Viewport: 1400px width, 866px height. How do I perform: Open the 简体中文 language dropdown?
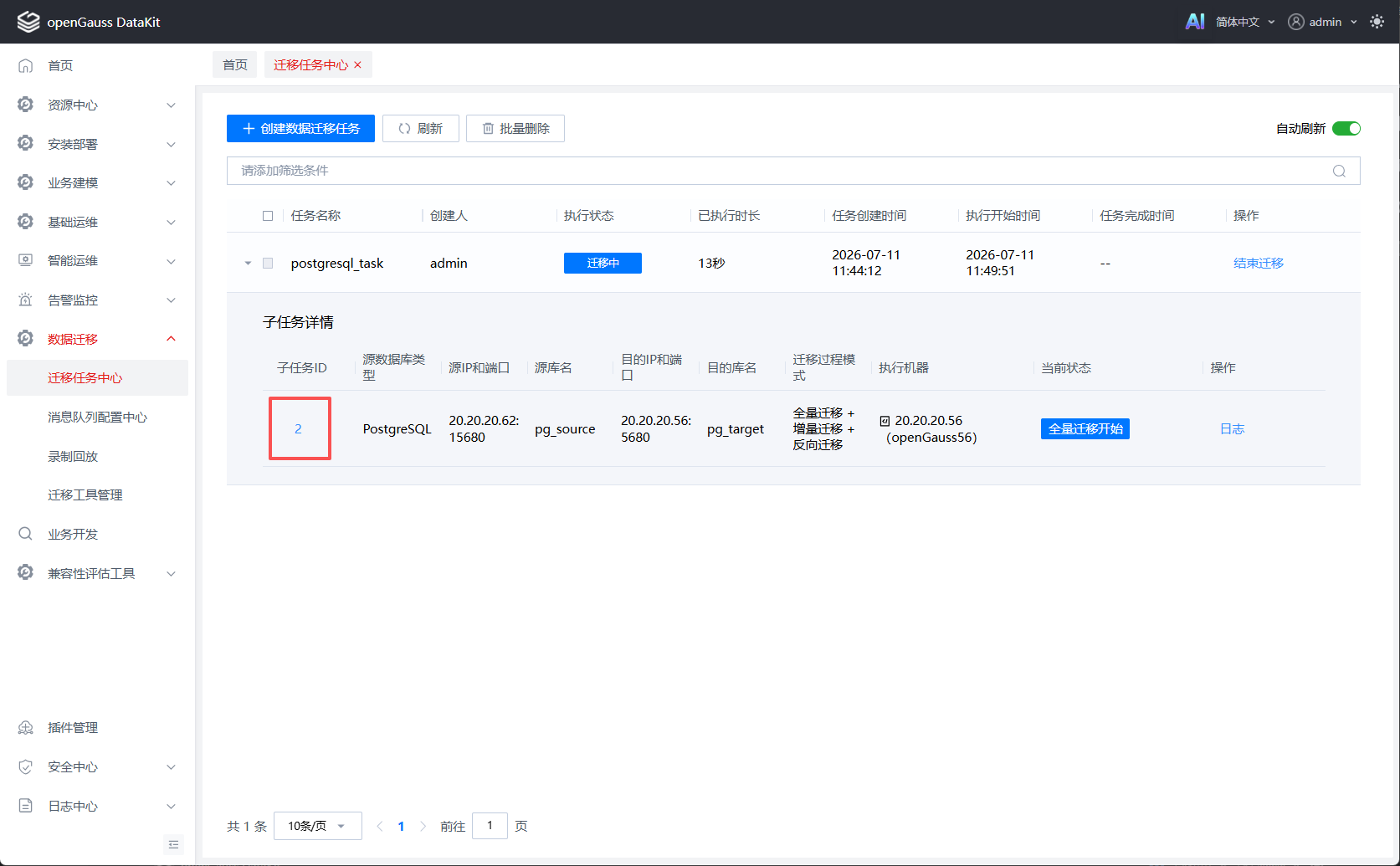[1245, 22]
